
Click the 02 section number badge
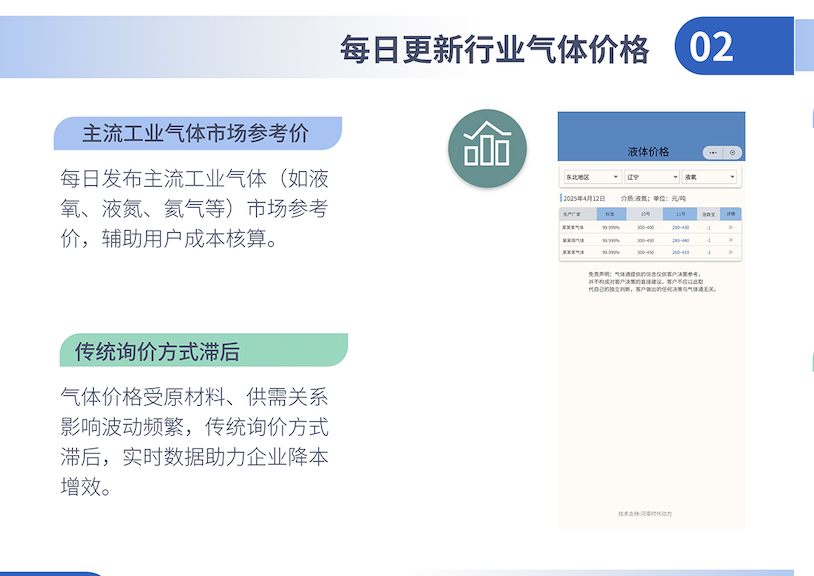pyautogui.click(x=734, y=46)
